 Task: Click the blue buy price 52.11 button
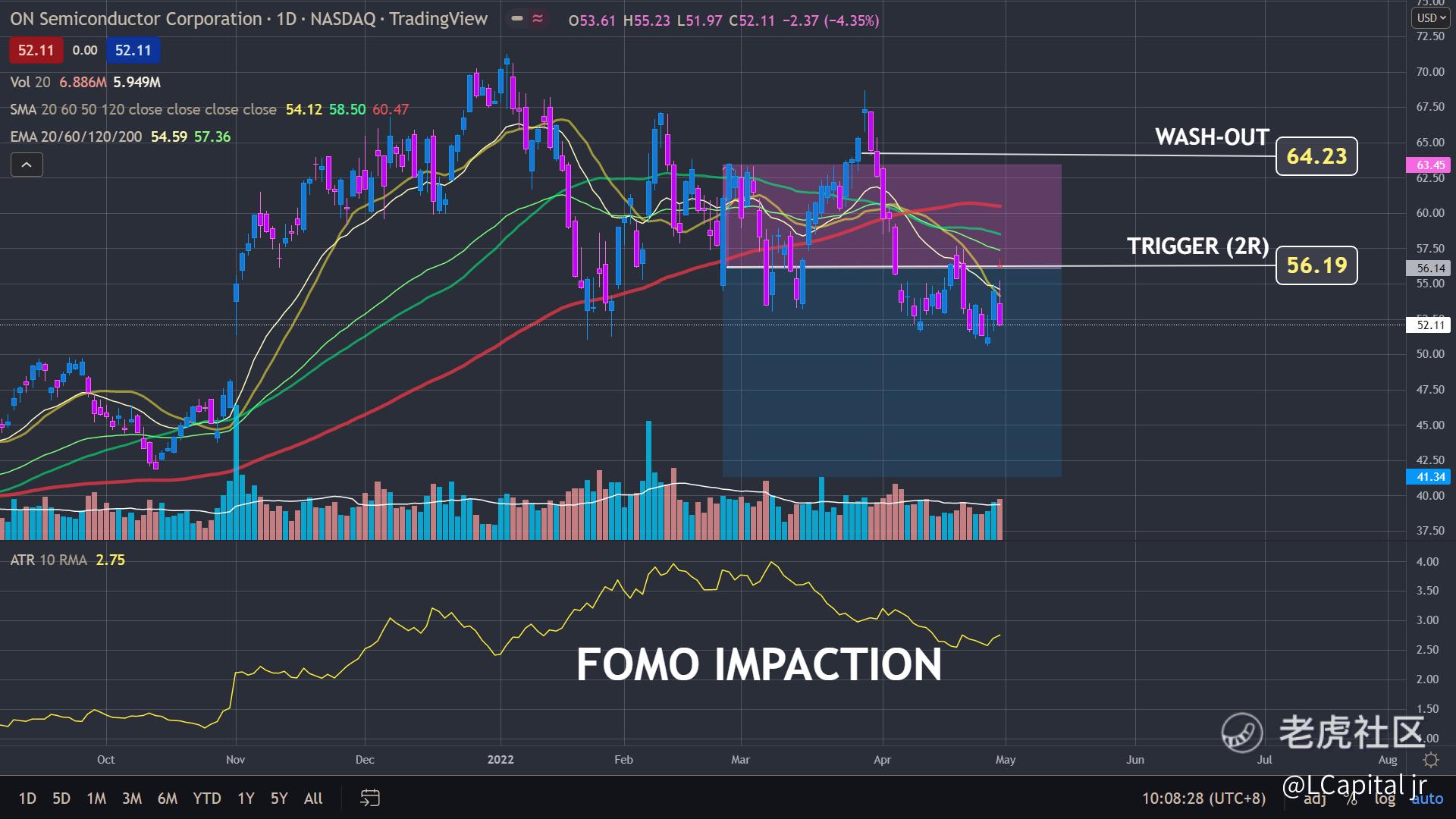pos(133,50)
